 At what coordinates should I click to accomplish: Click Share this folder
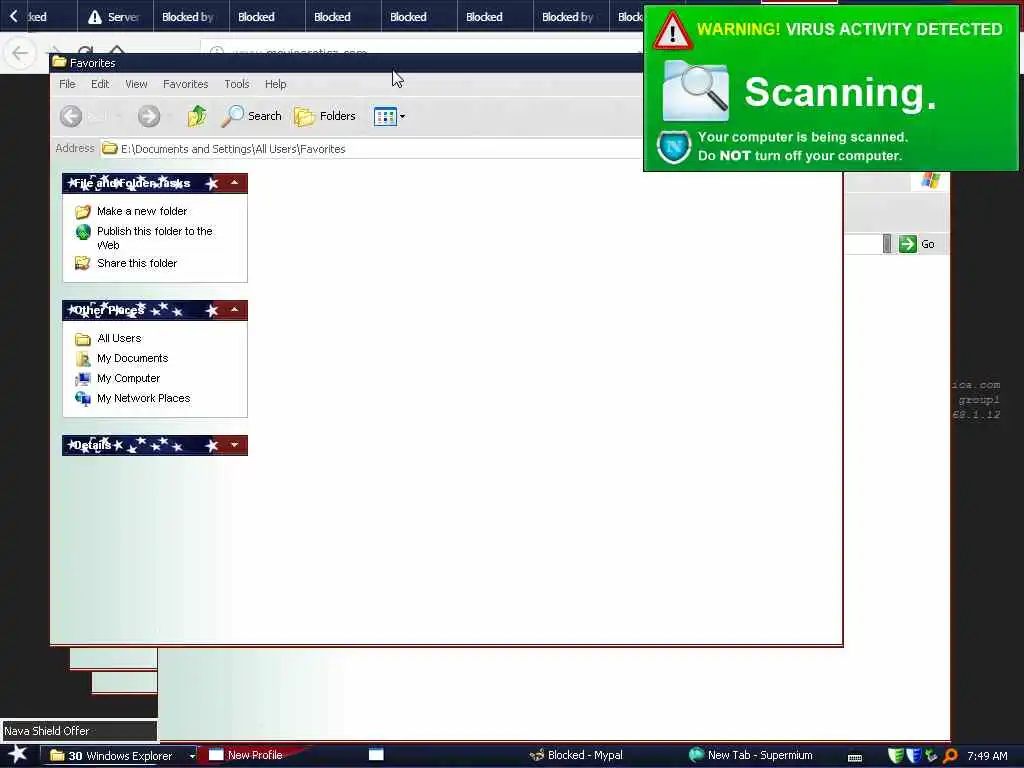137,263
